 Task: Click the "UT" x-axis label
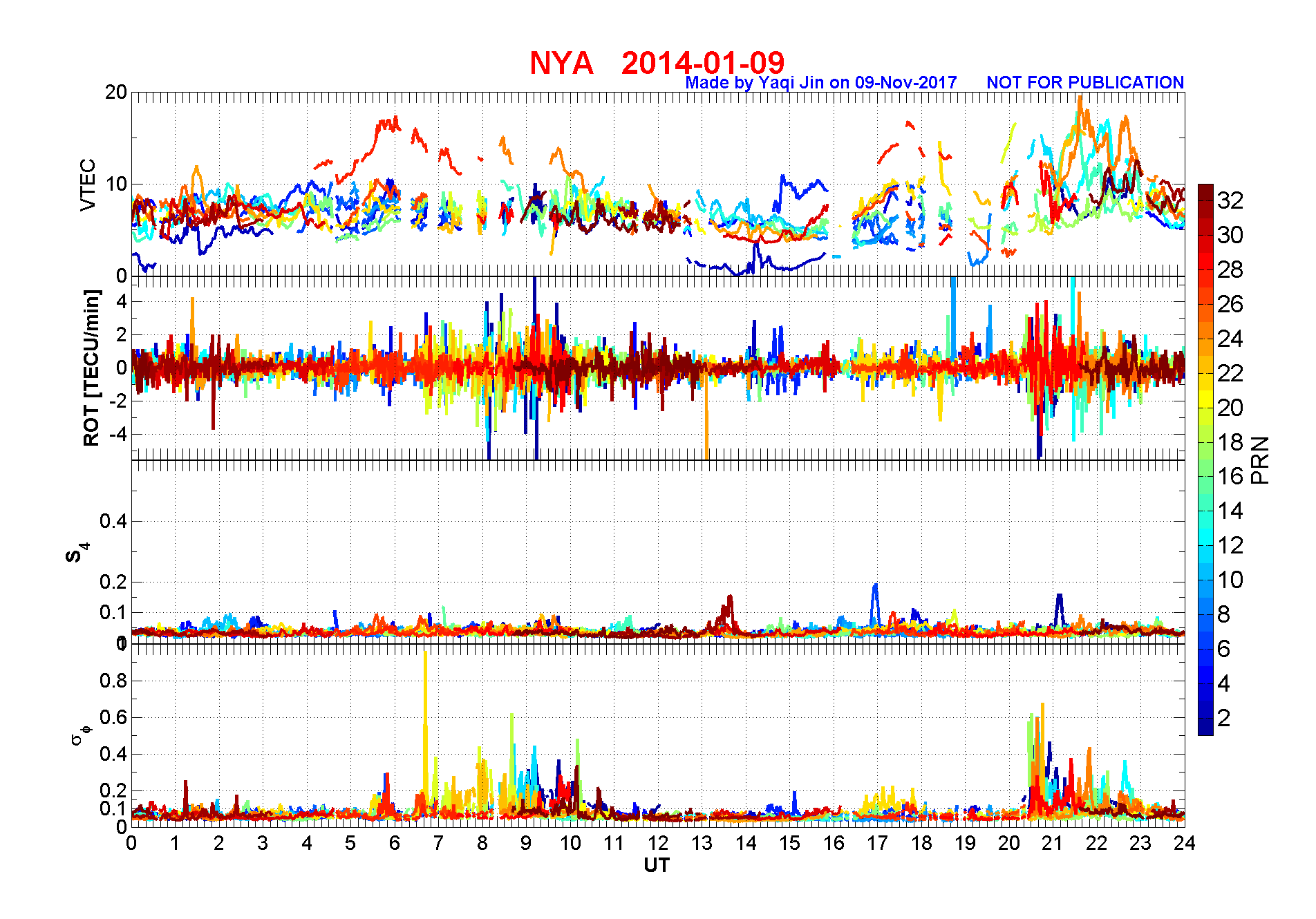tap(657, 865)
